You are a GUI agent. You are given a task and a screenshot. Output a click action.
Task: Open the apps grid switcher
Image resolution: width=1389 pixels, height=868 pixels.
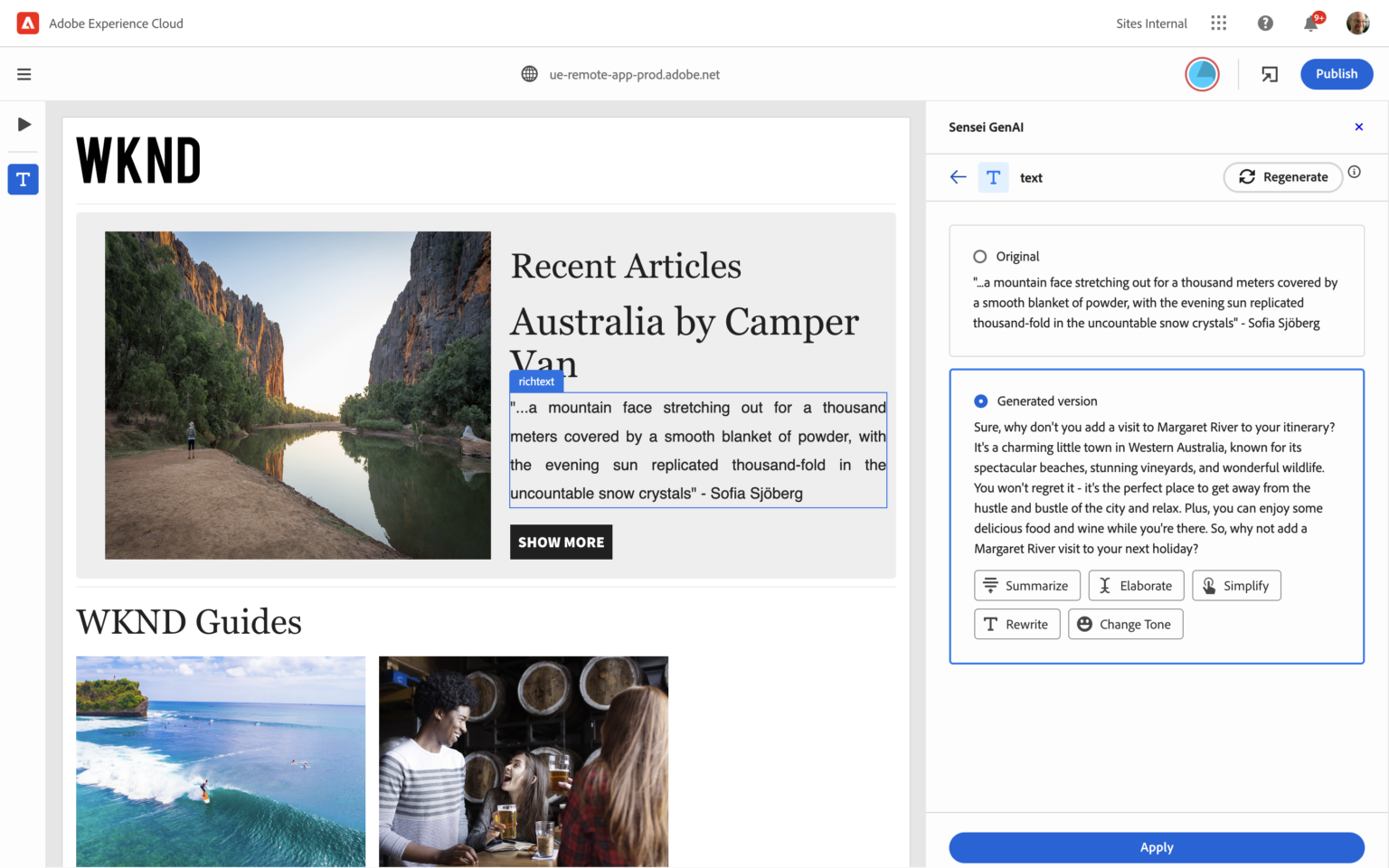tap(1219, 24)
